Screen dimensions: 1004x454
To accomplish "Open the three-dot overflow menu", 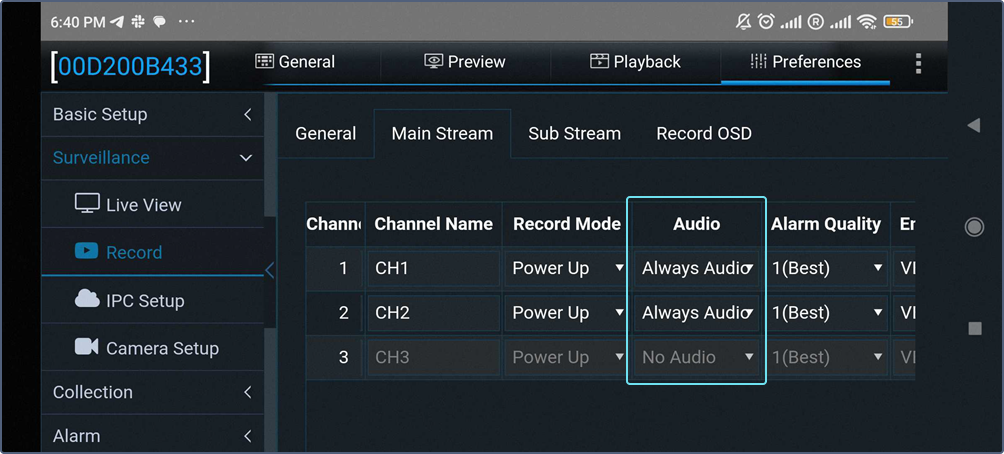I will [918, 64].
